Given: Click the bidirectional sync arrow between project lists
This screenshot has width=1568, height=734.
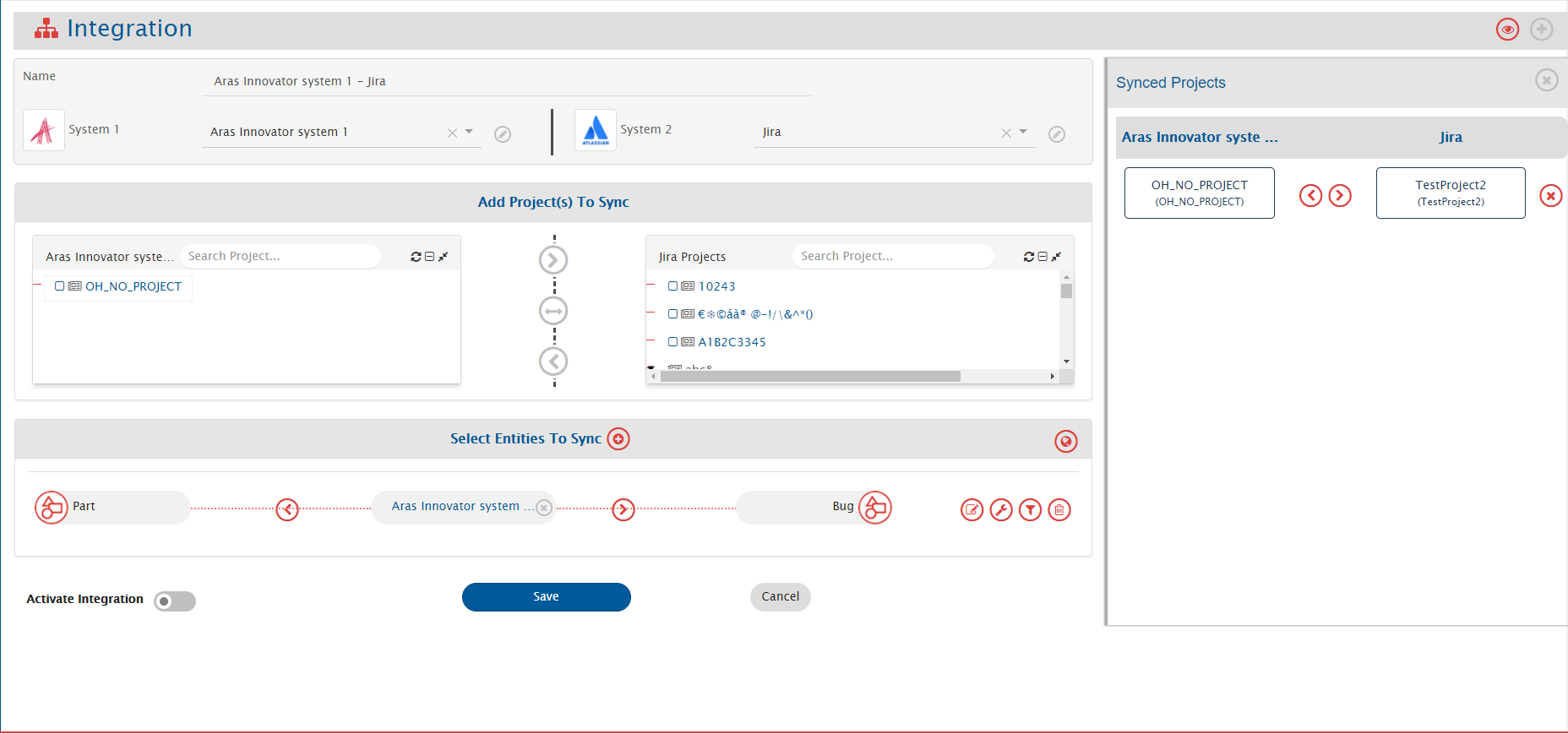Looking at the screenshot, I should coord(553,311).
